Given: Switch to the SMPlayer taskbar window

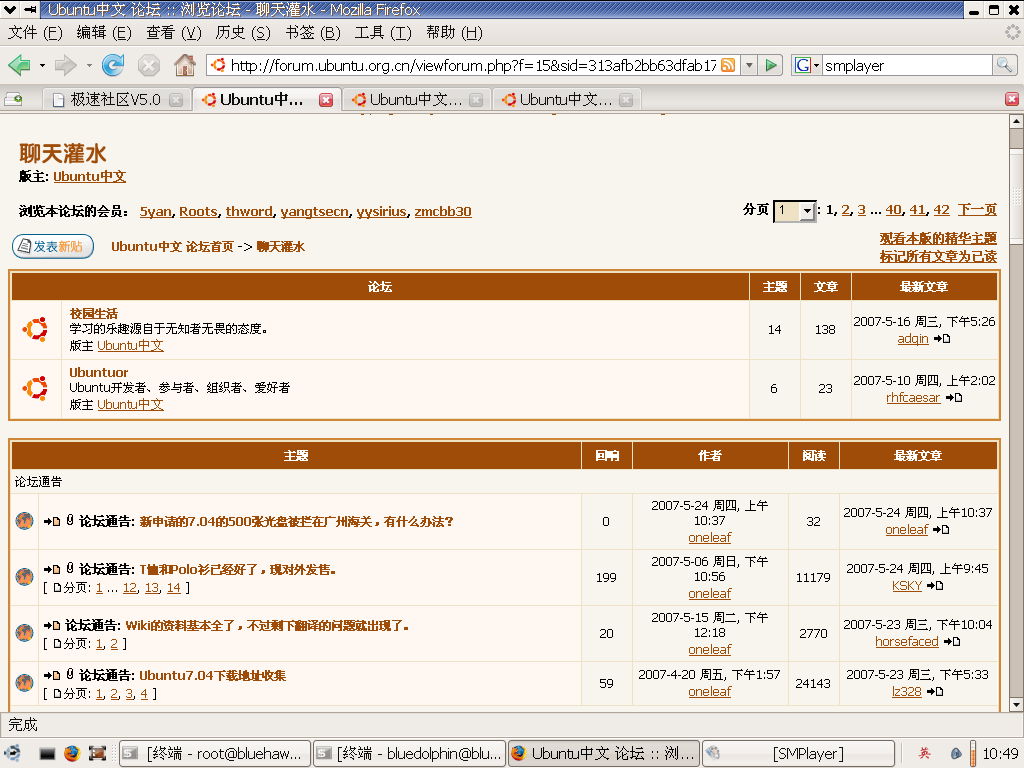Looking at the screenshot, I should click(798, 753).
